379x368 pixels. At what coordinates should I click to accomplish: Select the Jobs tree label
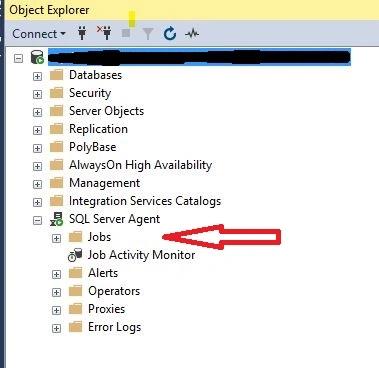[99, 237]
